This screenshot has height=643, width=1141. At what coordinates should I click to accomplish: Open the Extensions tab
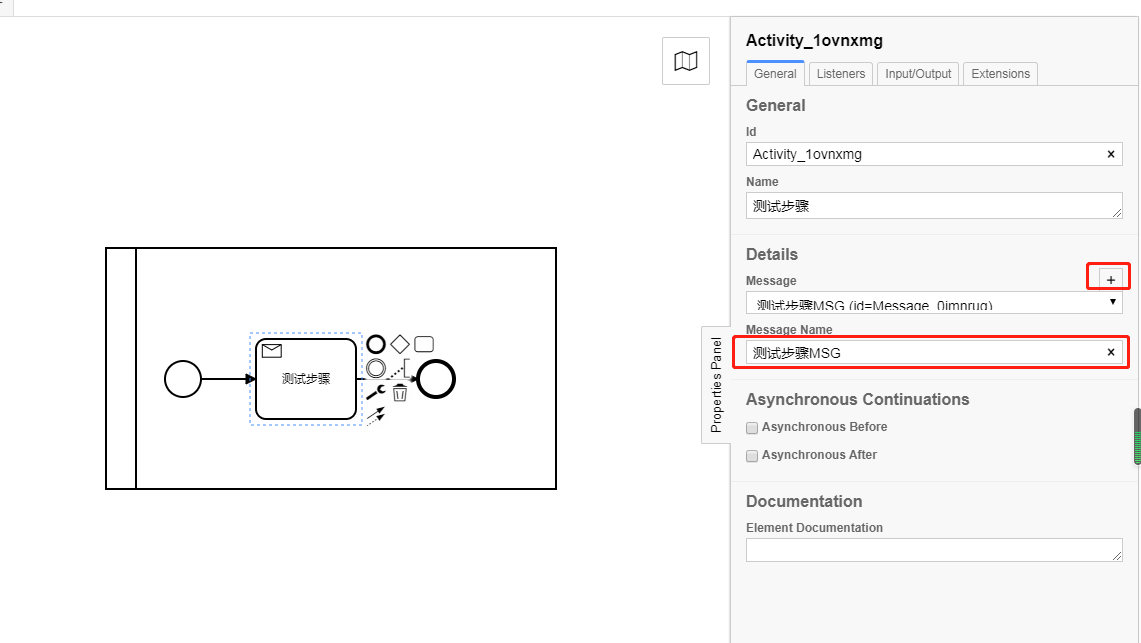[x=1001, y=73]
